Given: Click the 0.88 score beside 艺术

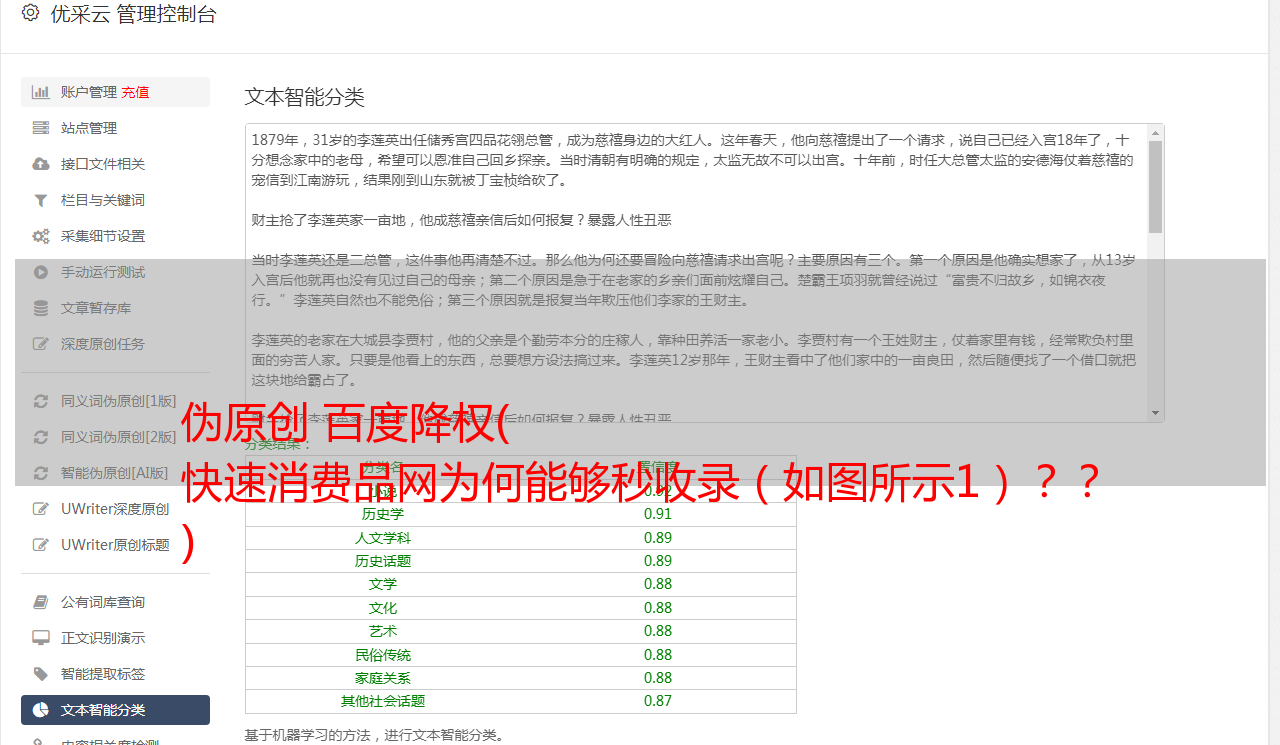Looking at the screenshot, I should (658, 631).
